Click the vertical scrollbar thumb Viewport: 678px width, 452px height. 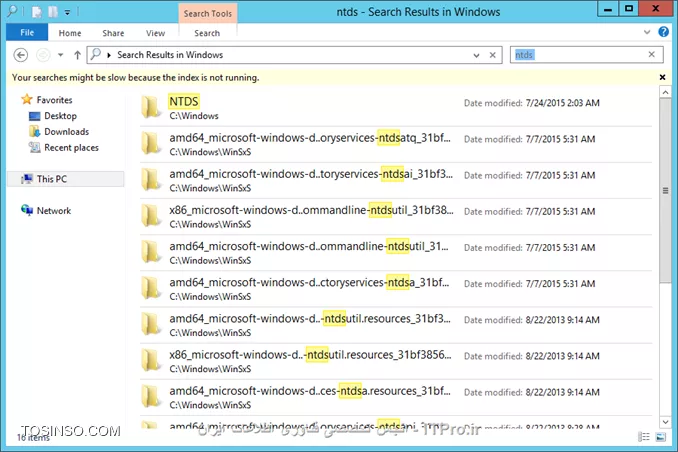[x=665, y=191]
